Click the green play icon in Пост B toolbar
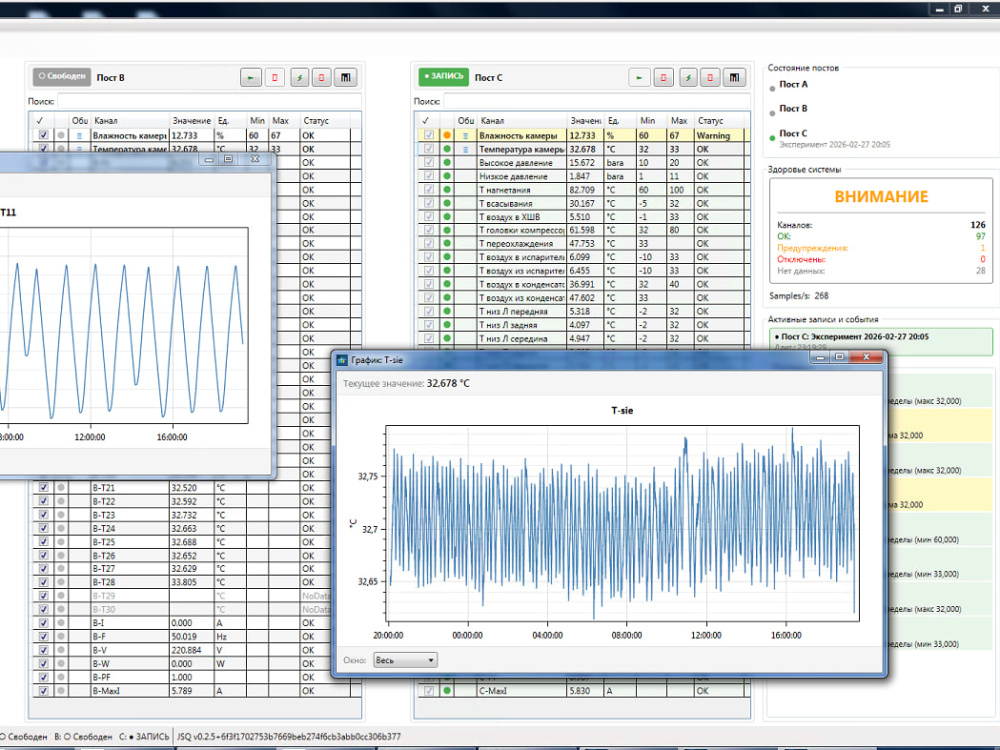The width and height of the screenshot is (1000, 750). [x=251, y=78]
